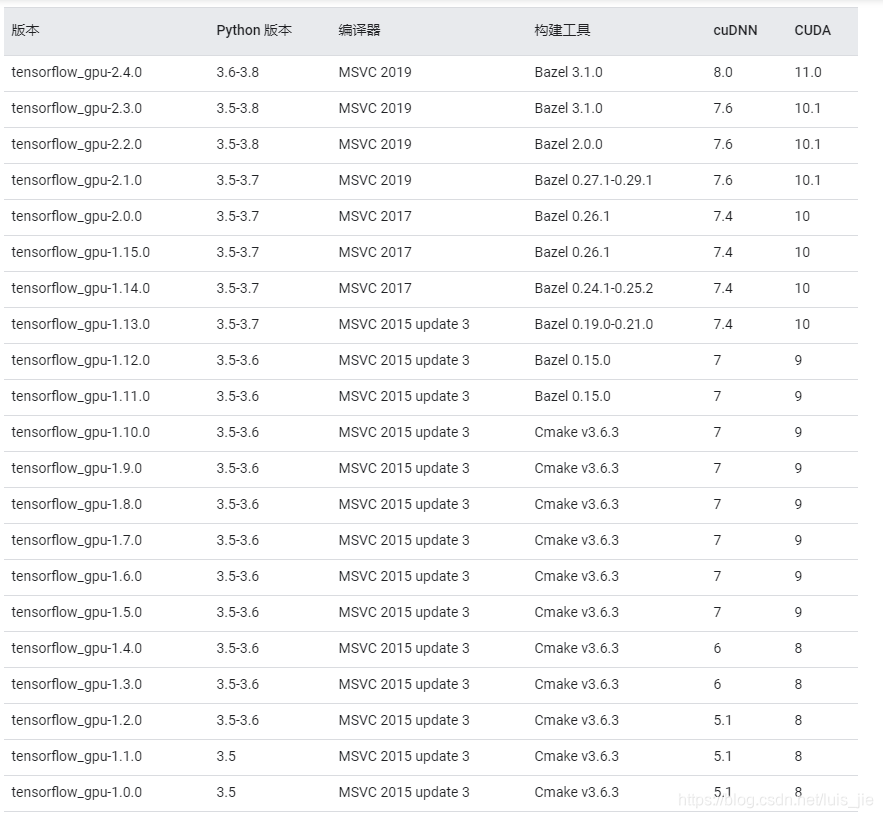The height and width of the screenshot is (818, 883).
Task: Select the tensorflow_gpu-1.1.0 cell
Action: tap(77, 757)
